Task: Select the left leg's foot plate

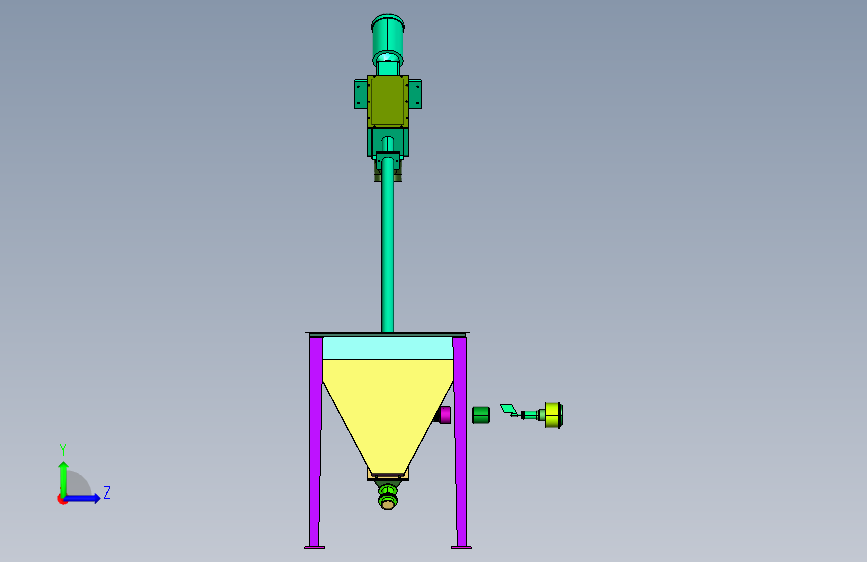Action: pyautogui.click(x=315, y=548)
